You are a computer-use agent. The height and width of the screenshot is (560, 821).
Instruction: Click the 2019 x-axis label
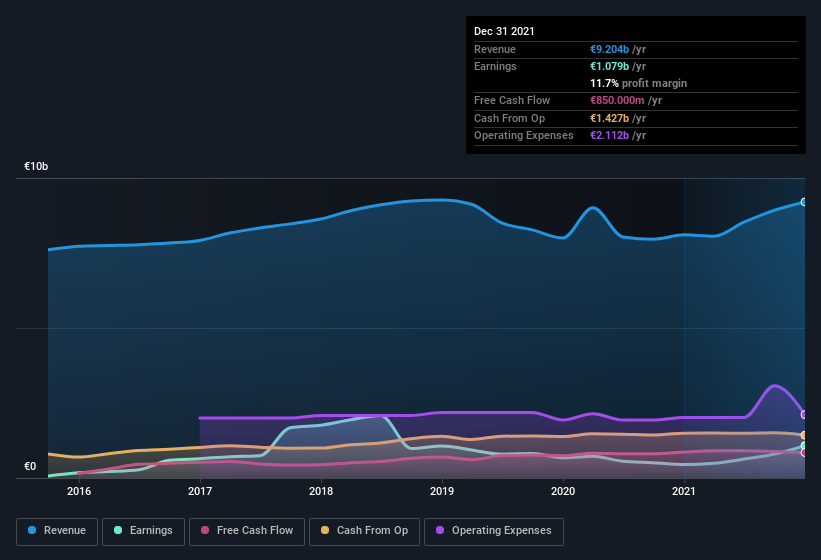[x=442, y=491]
